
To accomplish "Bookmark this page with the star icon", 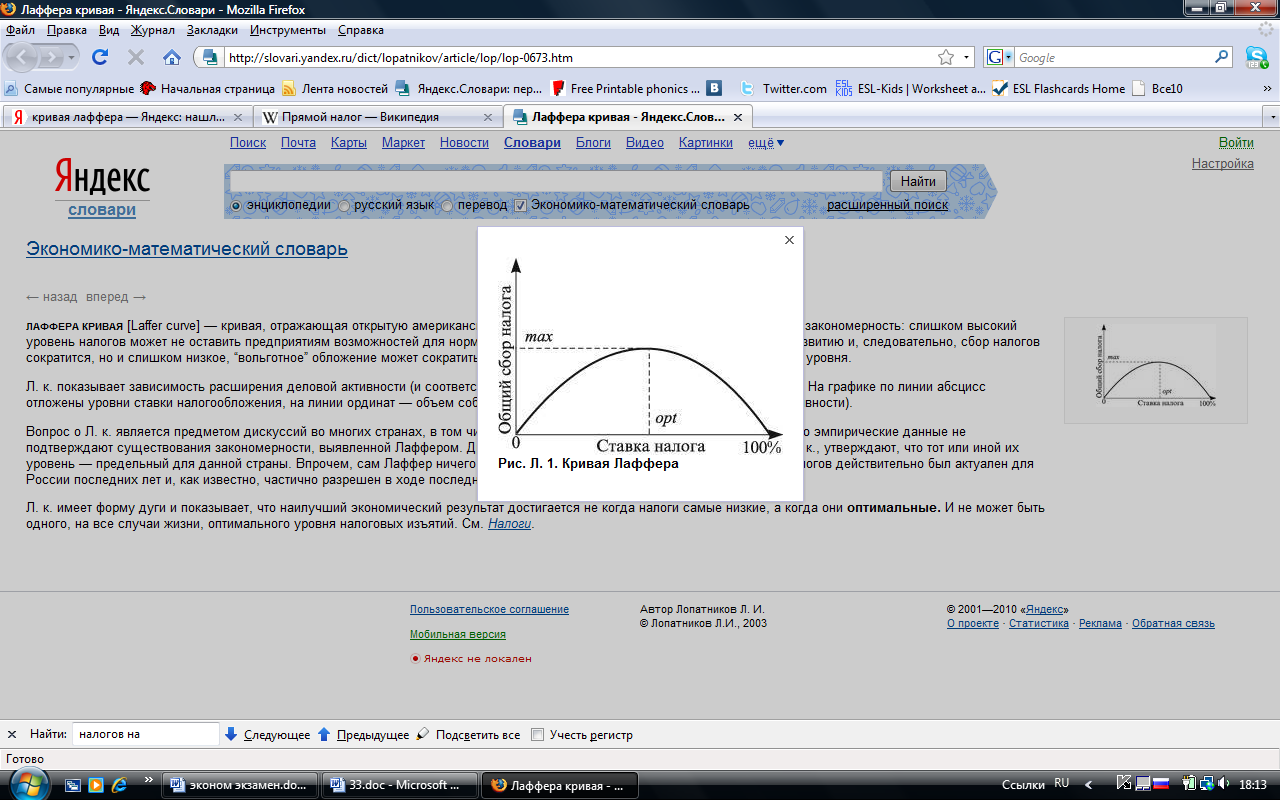I will pyautogui.click(x=946, y=57).
